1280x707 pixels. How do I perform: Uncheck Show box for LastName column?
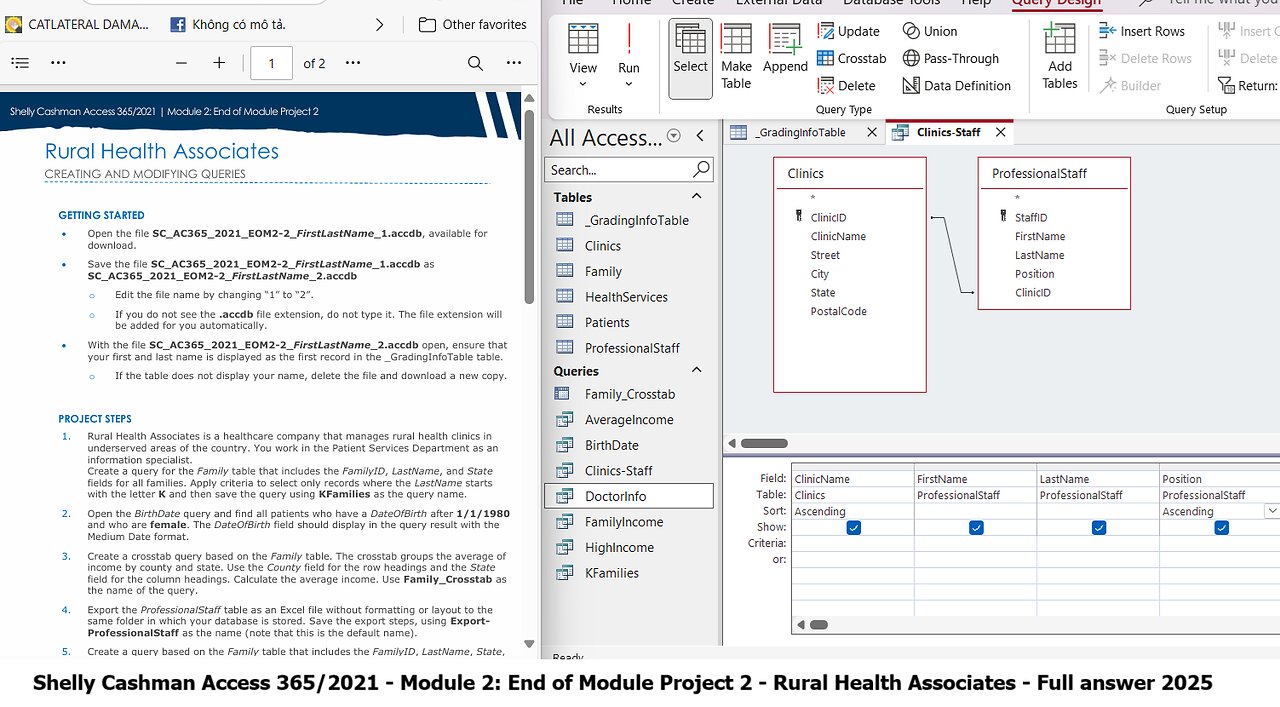pos(1099,527)
